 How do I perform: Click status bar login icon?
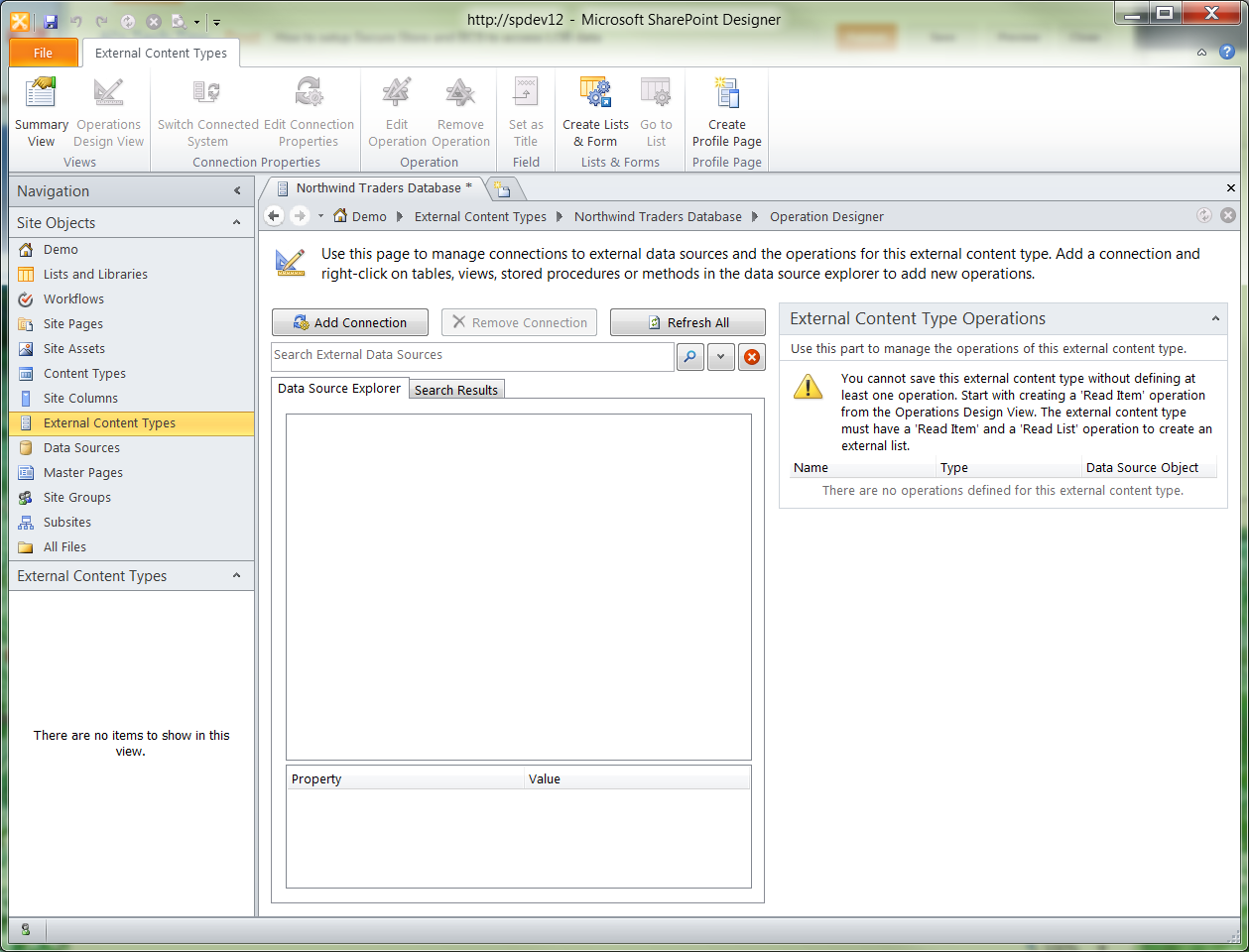26,929
